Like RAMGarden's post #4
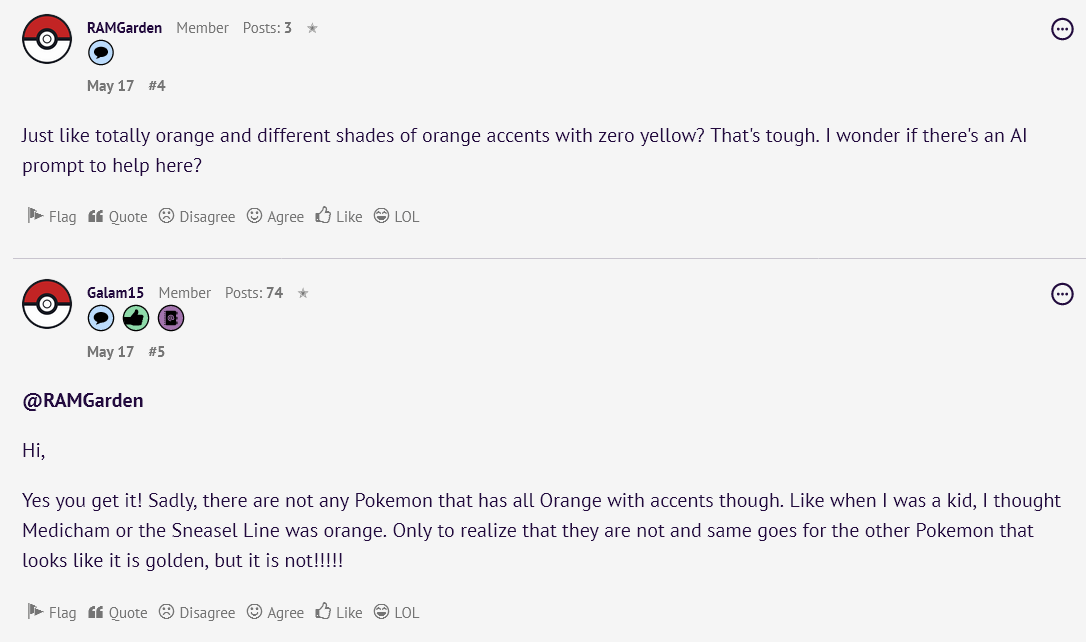The image size is (1086, 642). (x=339, y=216)
